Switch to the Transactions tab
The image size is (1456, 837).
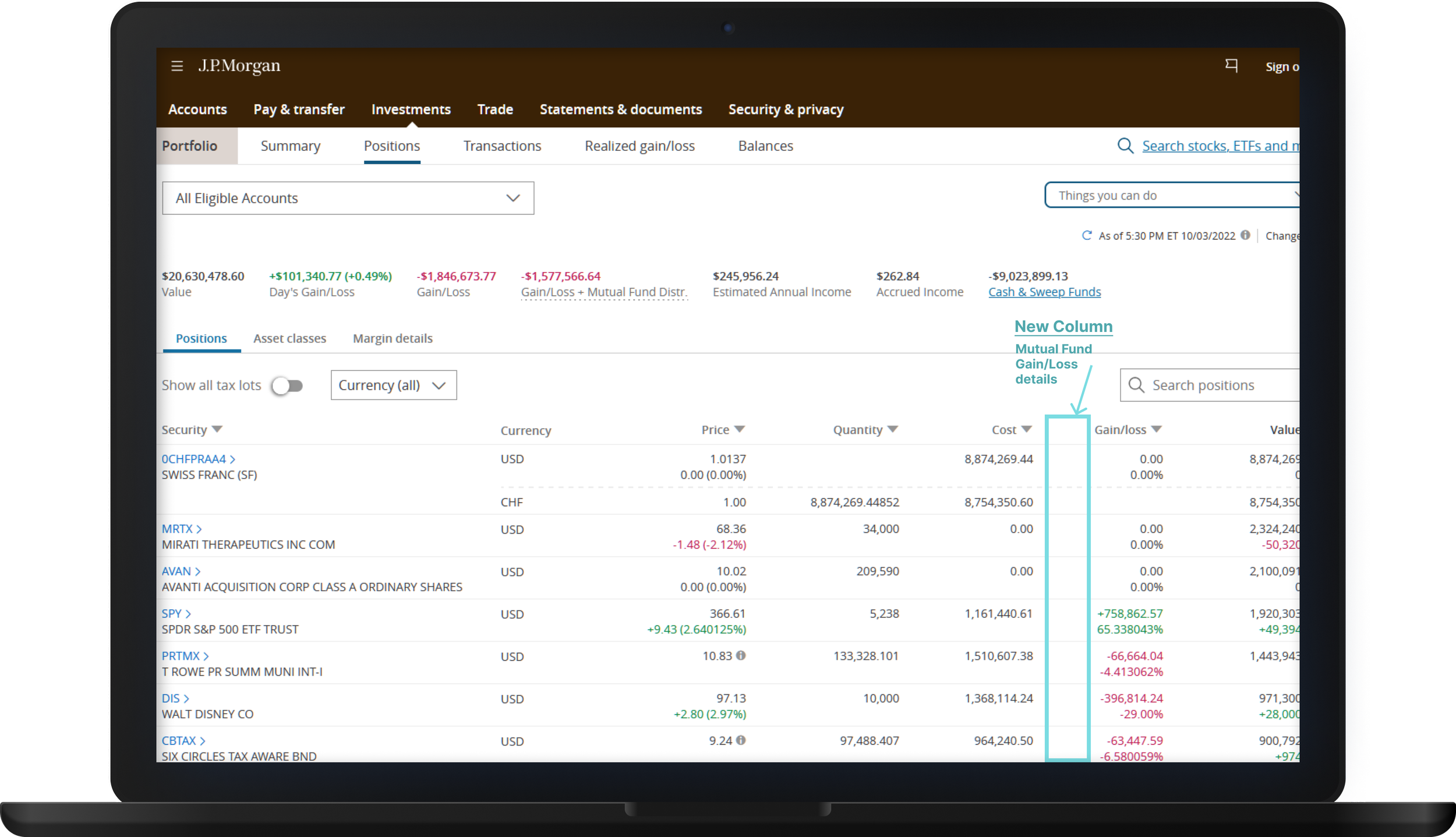click(x=502, y=146)
